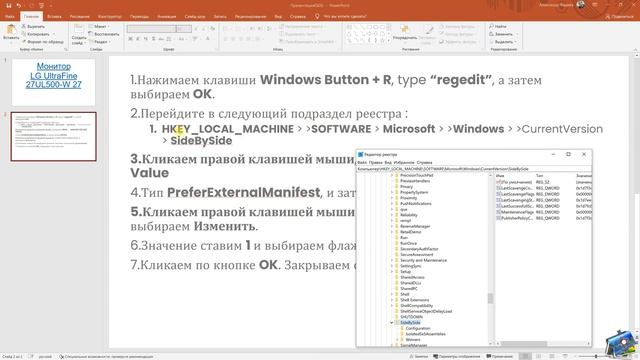Click Find (Найти) magnifier in editing group

[x=498, y=27]
